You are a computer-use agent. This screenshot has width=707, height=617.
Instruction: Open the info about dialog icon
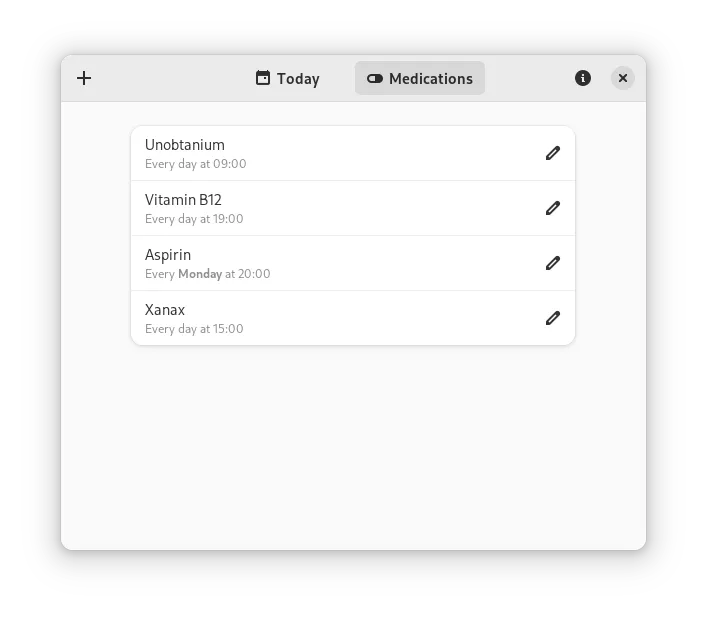pyautogui.click(x=583, y=78)
